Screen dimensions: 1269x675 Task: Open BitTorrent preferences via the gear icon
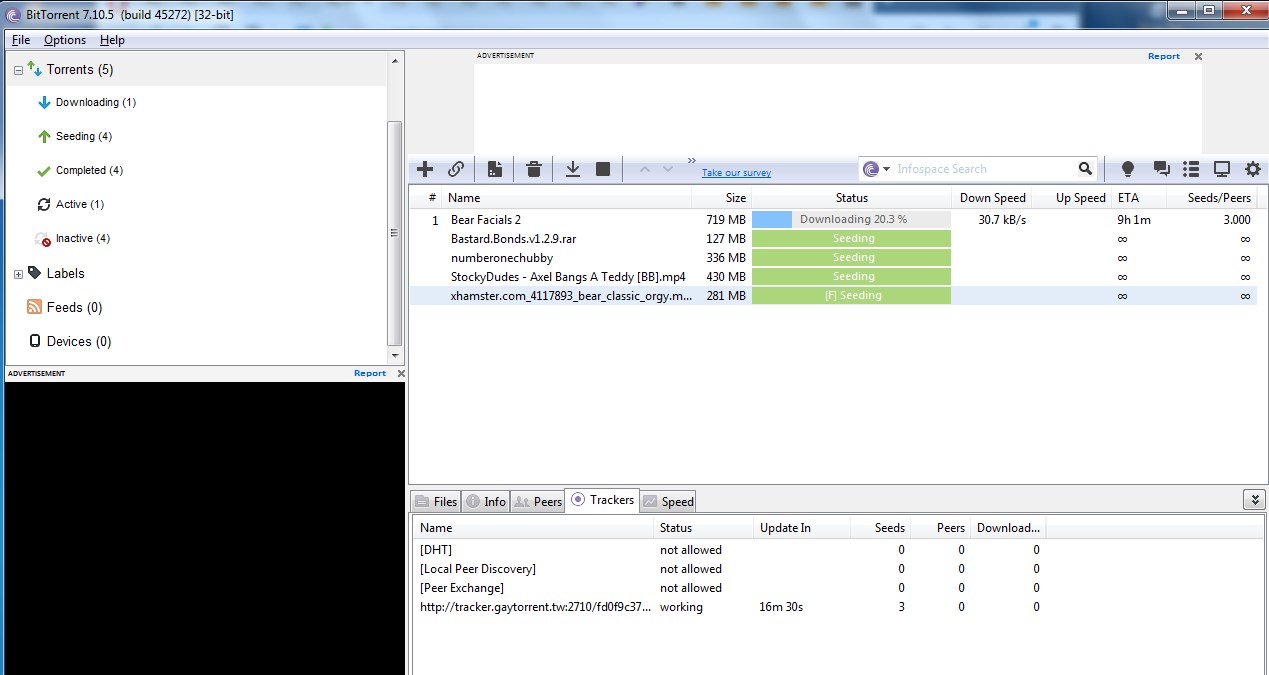[x=1252, y=169]
